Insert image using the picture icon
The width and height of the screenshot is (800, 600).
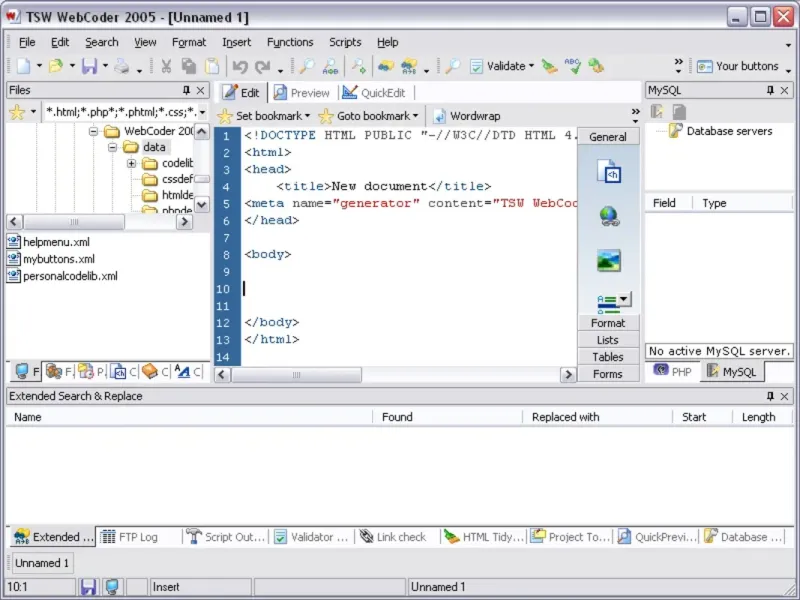(x=609, y=260)
